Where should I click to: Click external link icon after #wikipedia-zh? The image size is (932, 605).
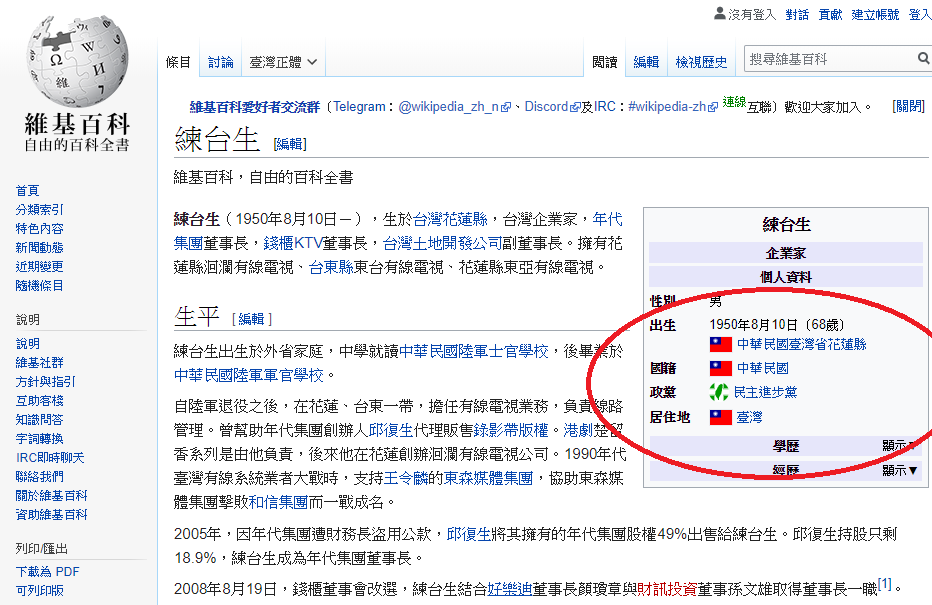(713, 108)
